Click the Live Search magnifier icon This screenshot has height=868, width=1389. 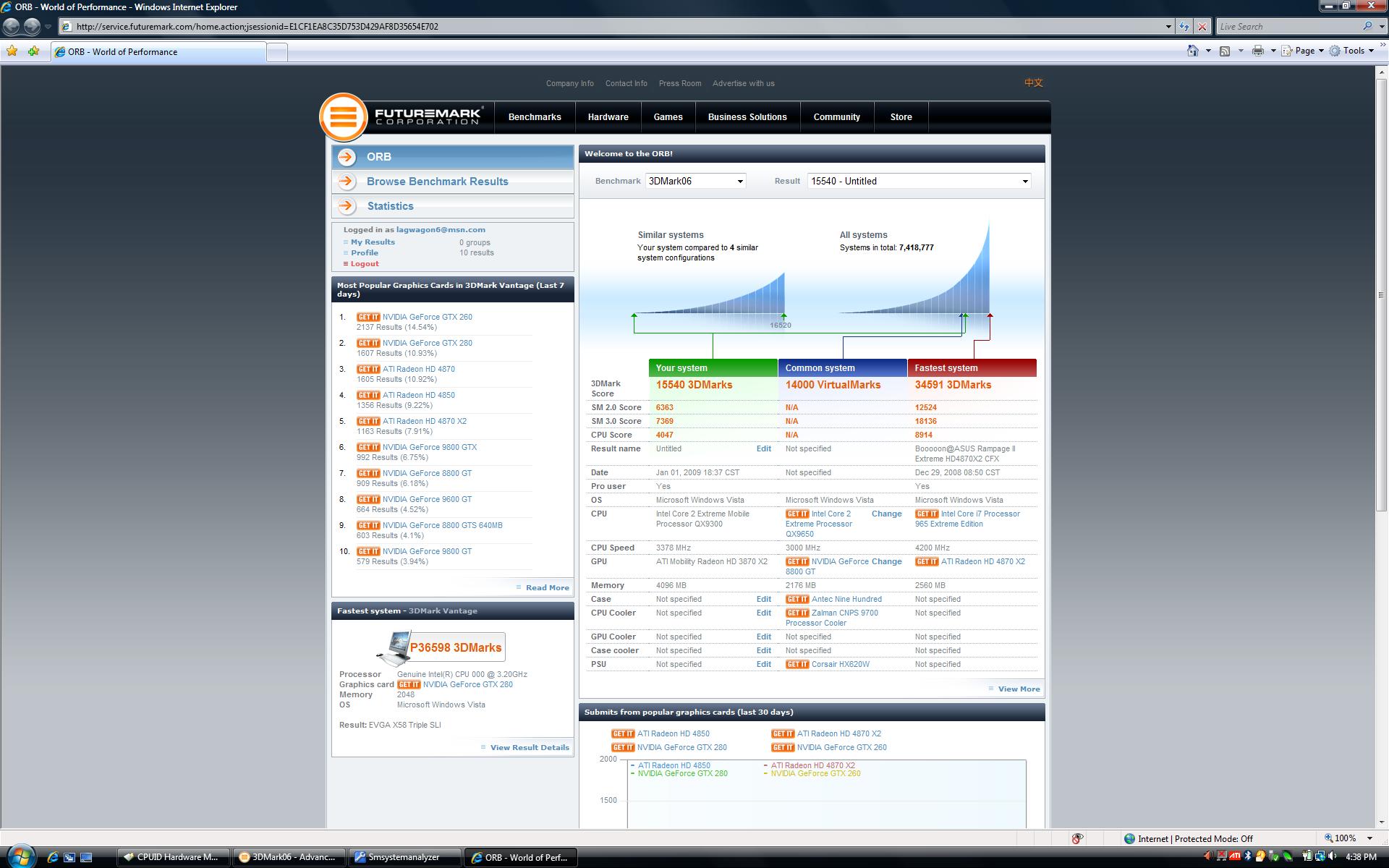[x=1367, y=26]
